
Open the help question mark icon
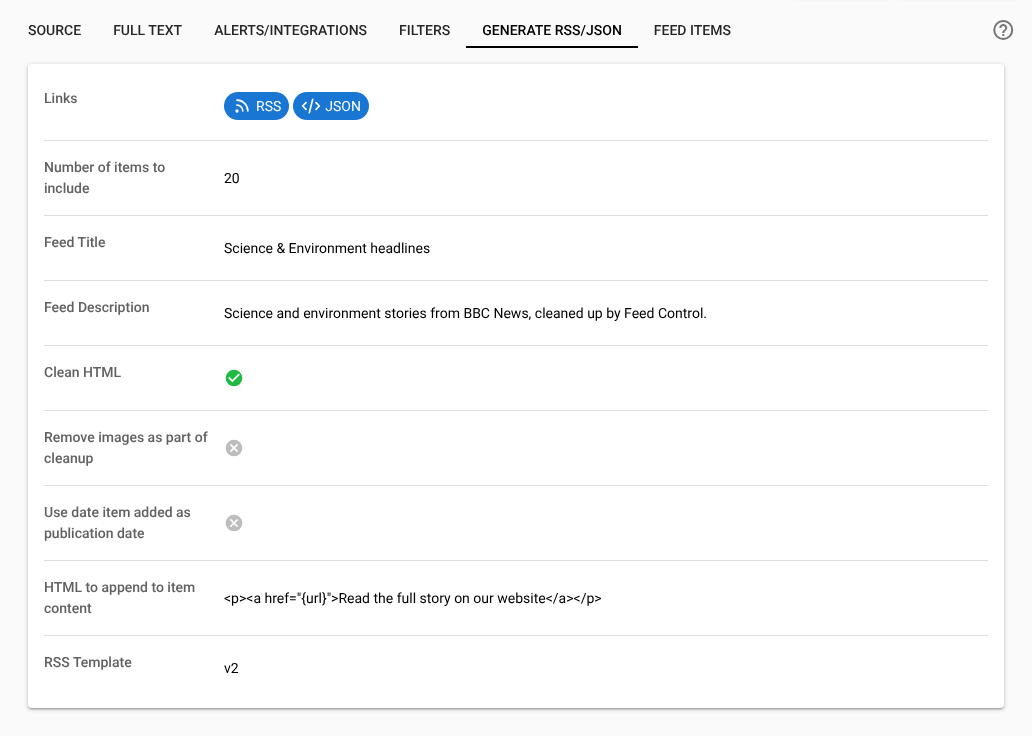point(1002,30)
